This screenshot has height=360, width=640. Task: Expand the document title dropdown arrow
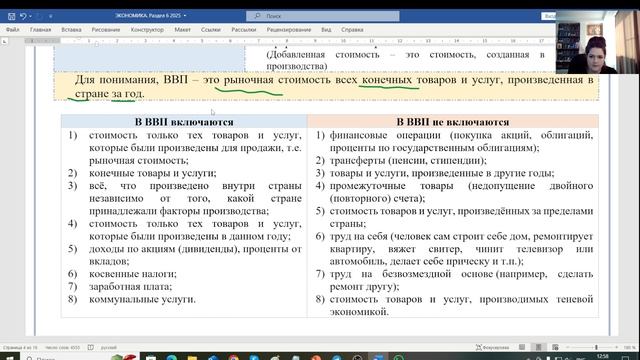[185, 16]
